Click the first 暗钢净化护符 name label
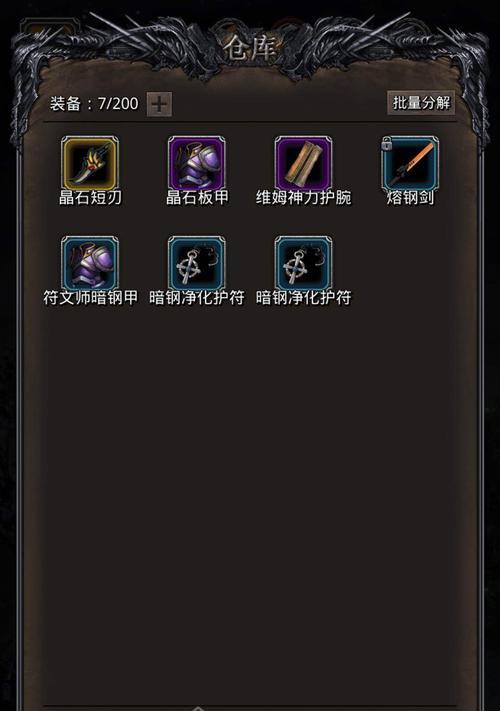 (197, 297)
